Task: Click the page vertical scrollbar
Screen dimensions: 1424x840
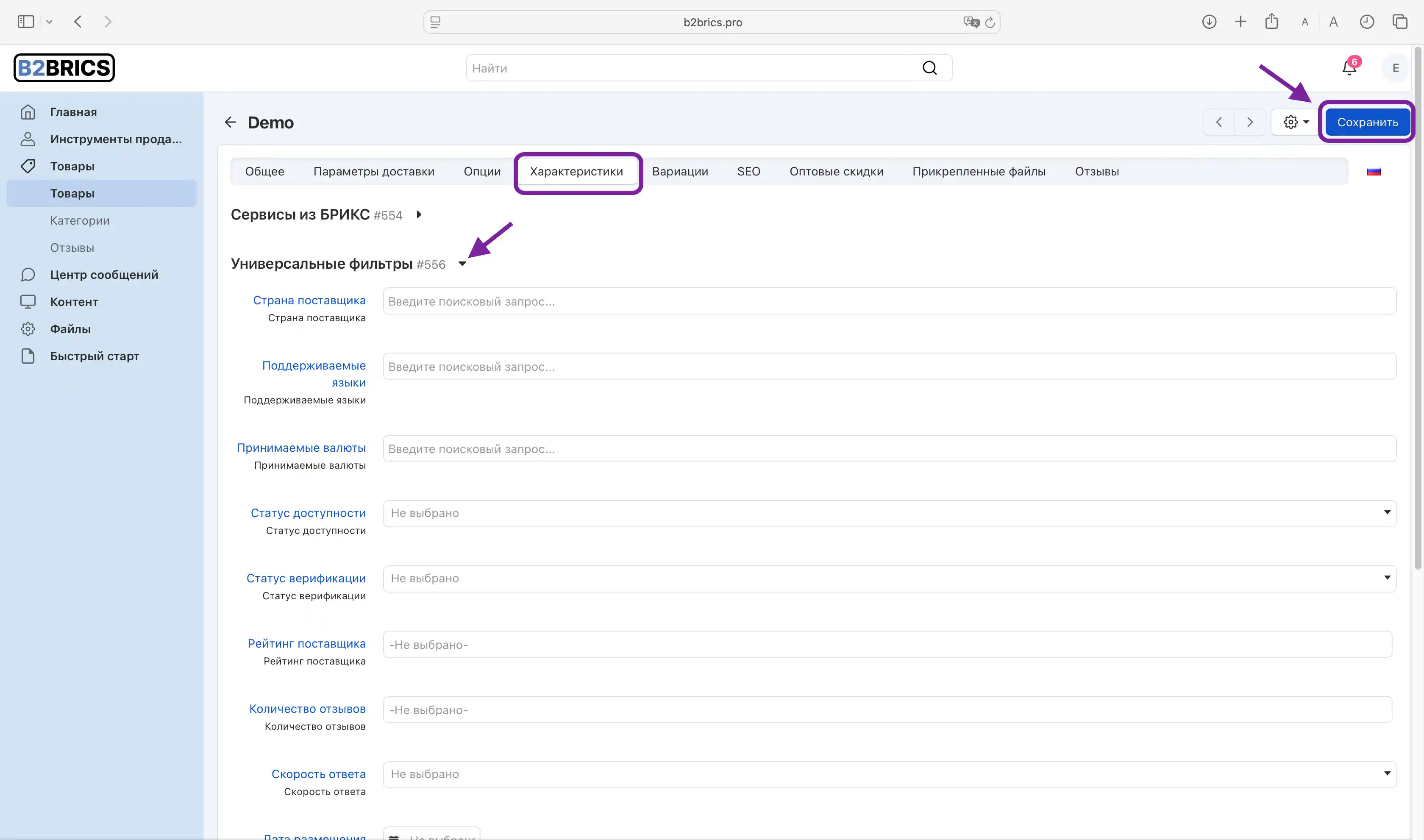Action: (x=1418, y=309)
